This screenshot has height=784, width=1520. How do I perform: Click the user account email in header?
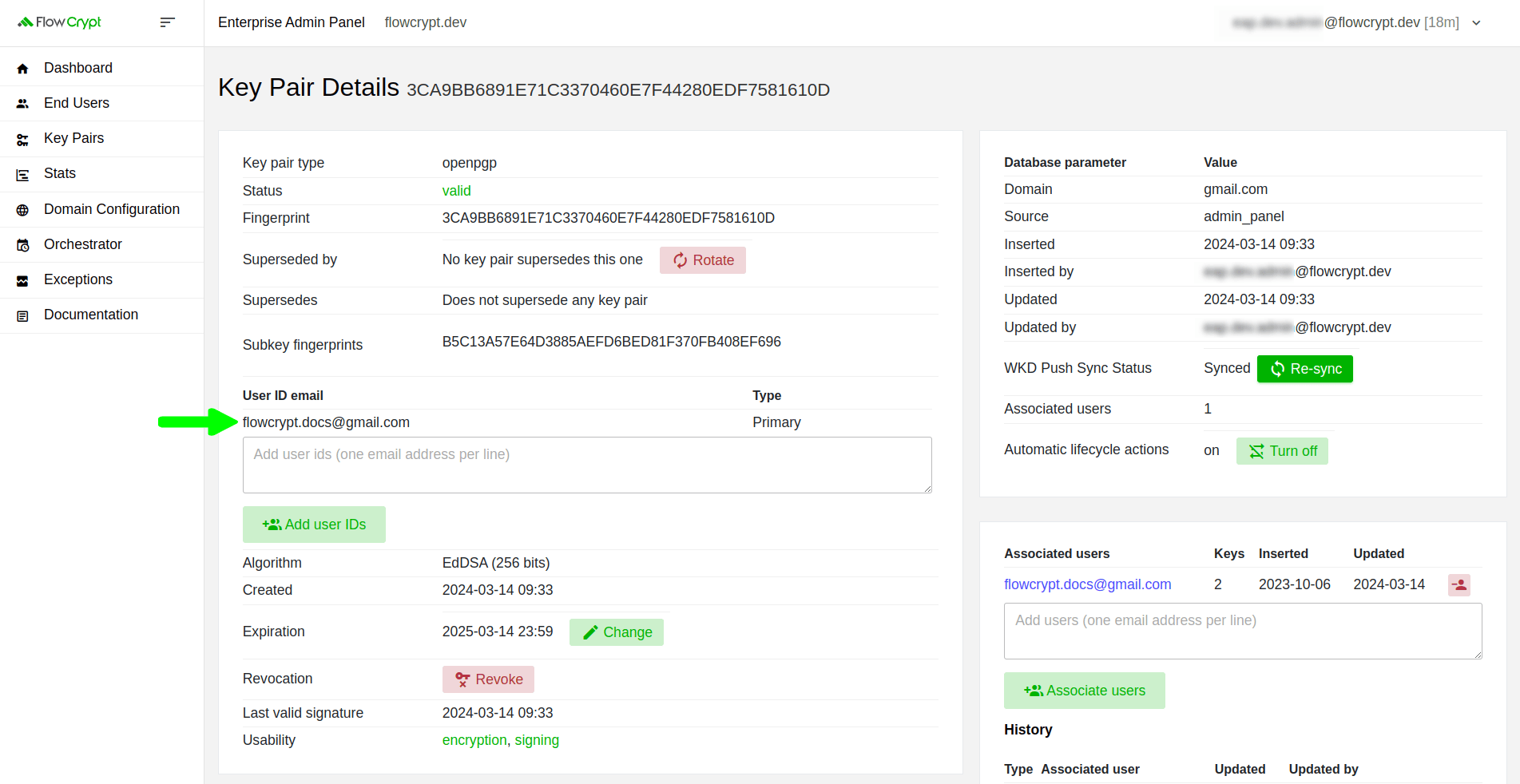click(1346, 22)
